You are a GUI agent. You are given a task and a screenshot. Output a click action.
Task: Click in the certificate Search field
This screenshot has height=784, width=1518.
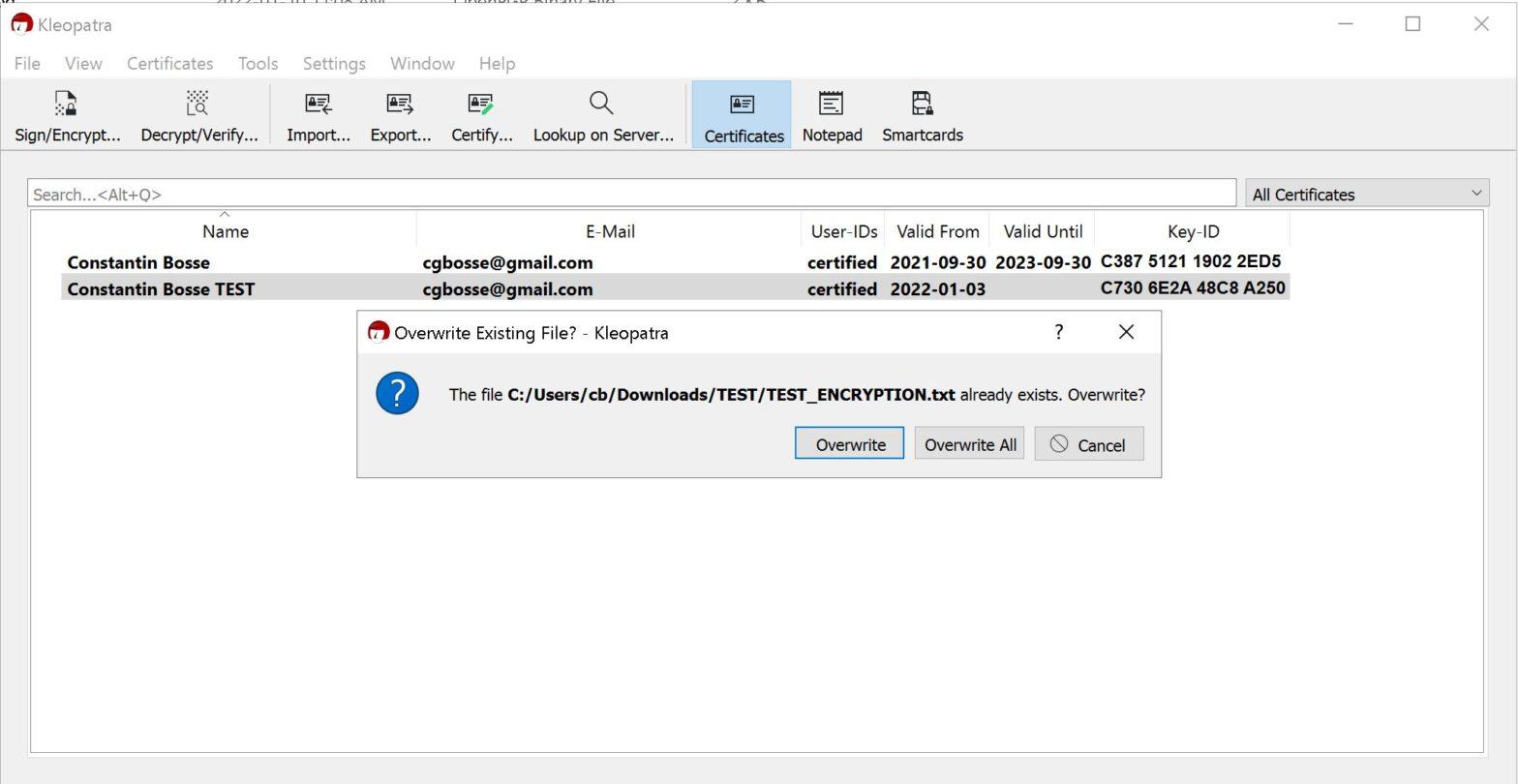pyautogui.click(x=631, y=194)
